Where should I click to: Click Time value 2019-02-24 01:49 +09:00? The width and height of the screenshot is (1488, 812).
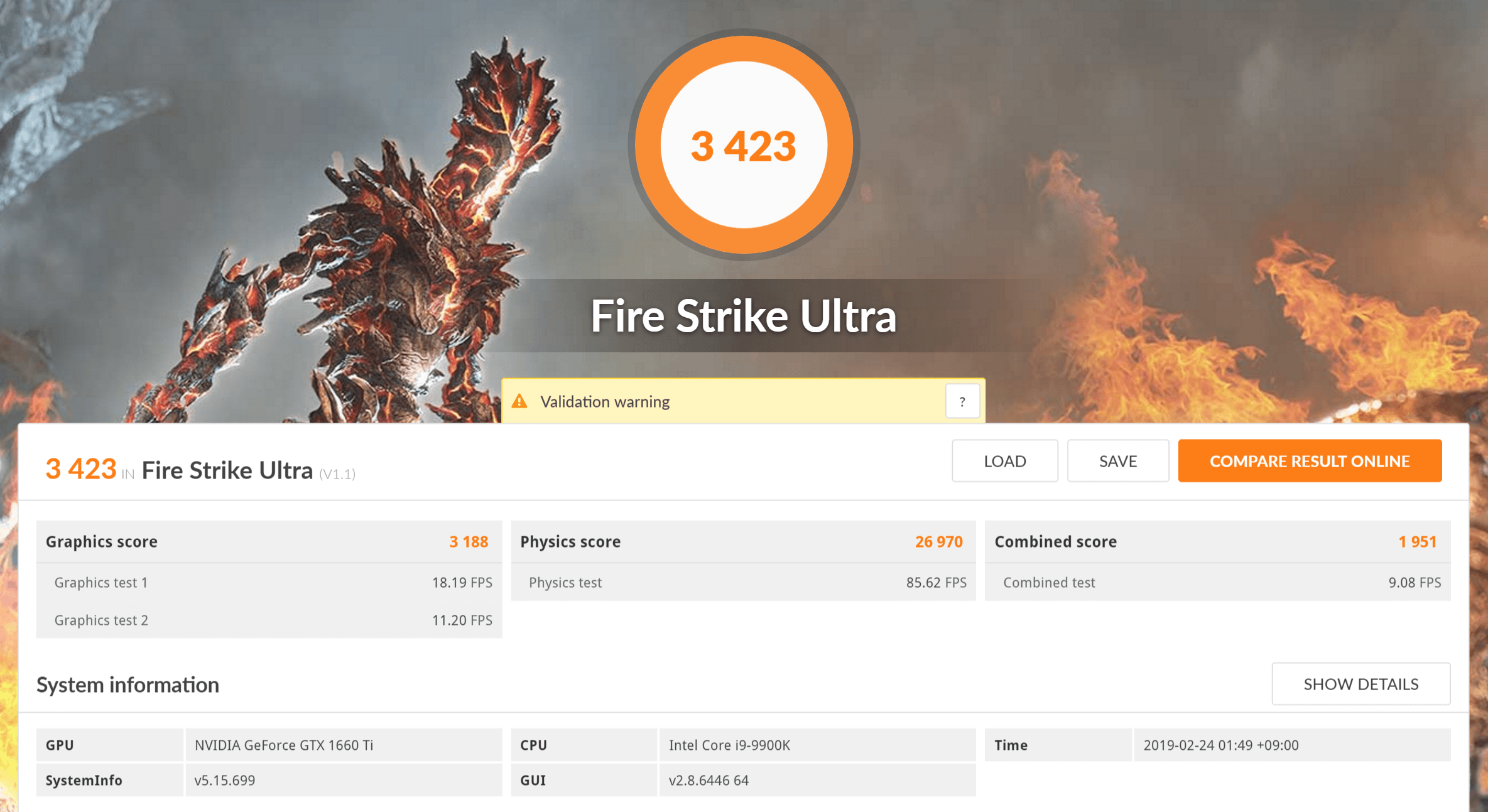pos(1220,745)
